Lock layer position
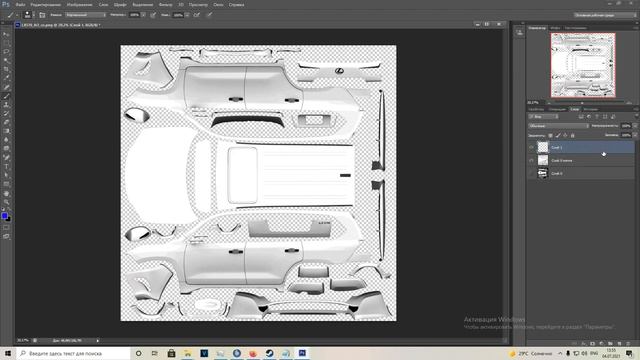Screen dimensions: 640x360 point(565,135)
